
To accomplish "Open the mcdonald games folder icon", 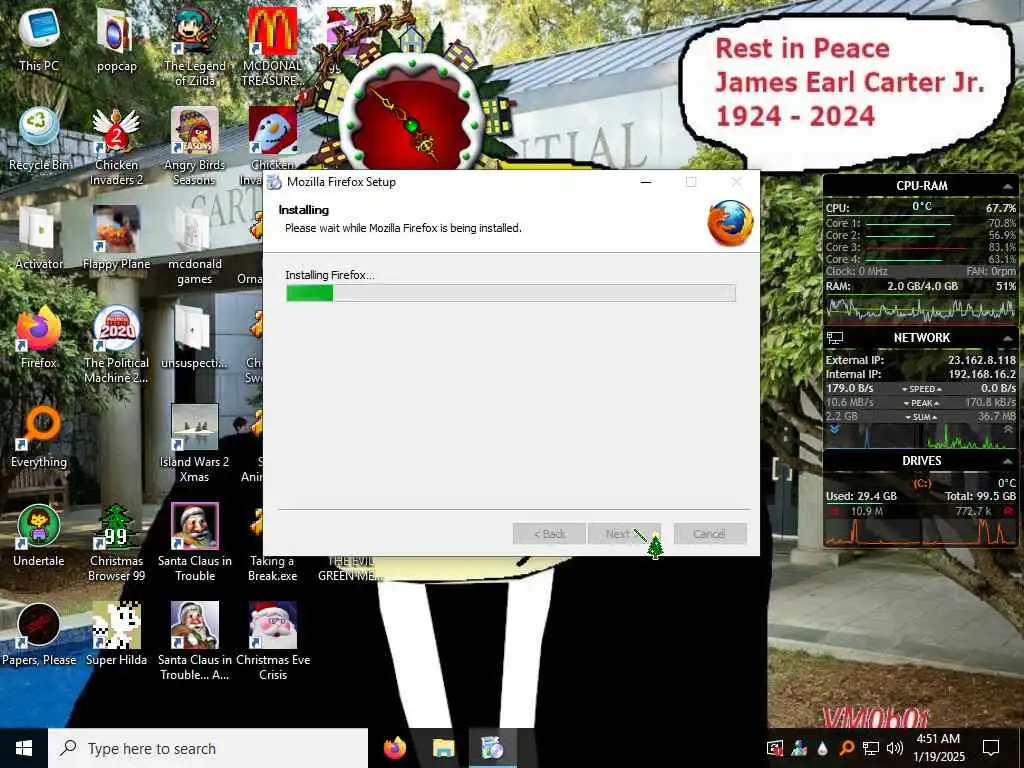I will (x=195, y=244).
